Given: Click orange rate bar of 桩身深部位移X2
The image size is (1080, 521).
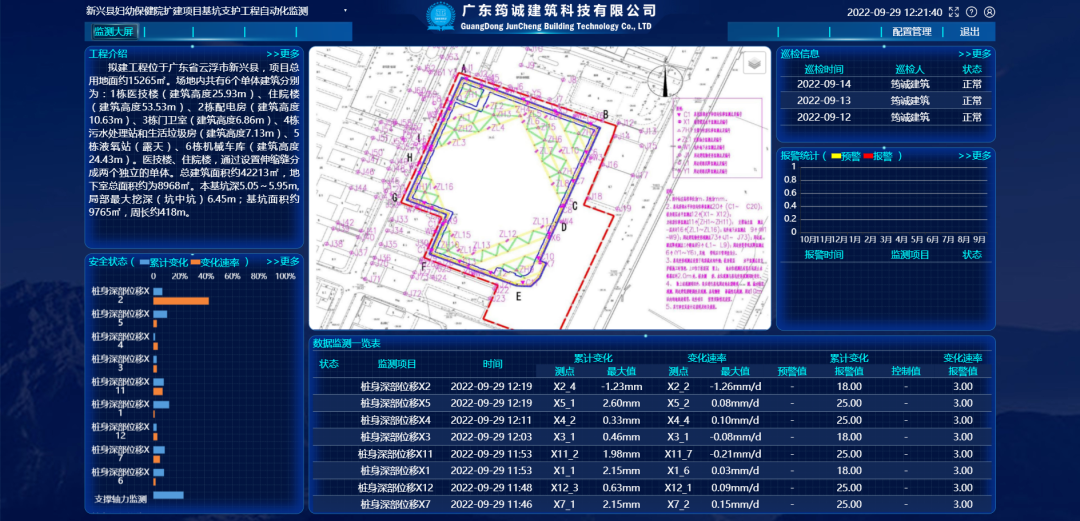Looking at the screenshot, I should coord(180,301).
